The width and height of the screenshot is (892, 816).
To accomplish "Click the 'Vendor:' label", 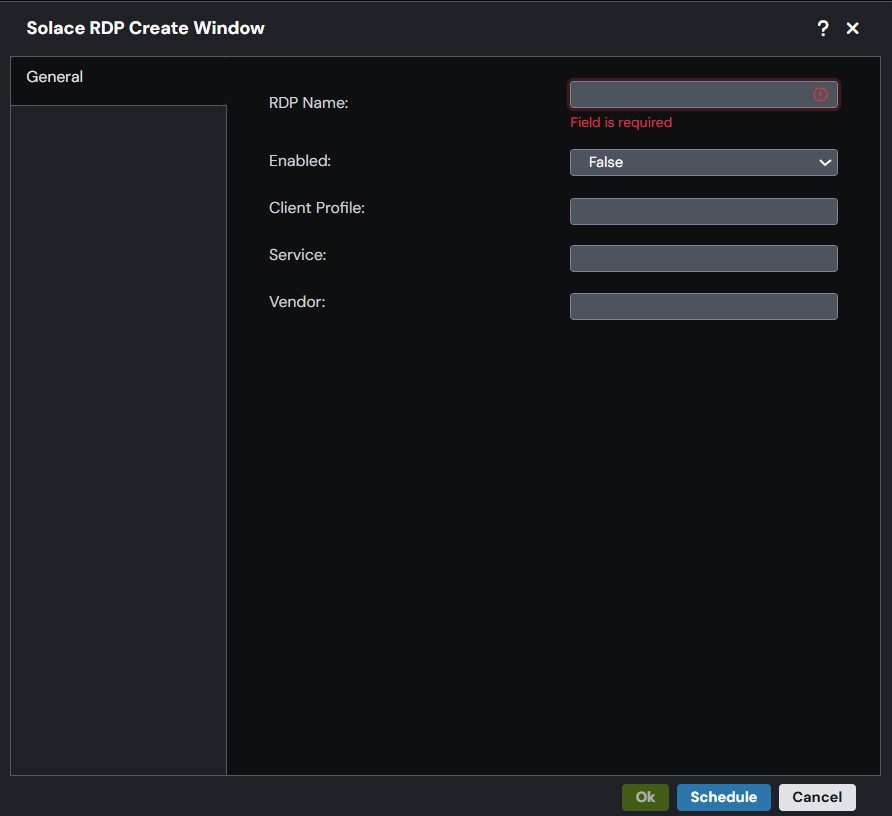I will [297, 302].
